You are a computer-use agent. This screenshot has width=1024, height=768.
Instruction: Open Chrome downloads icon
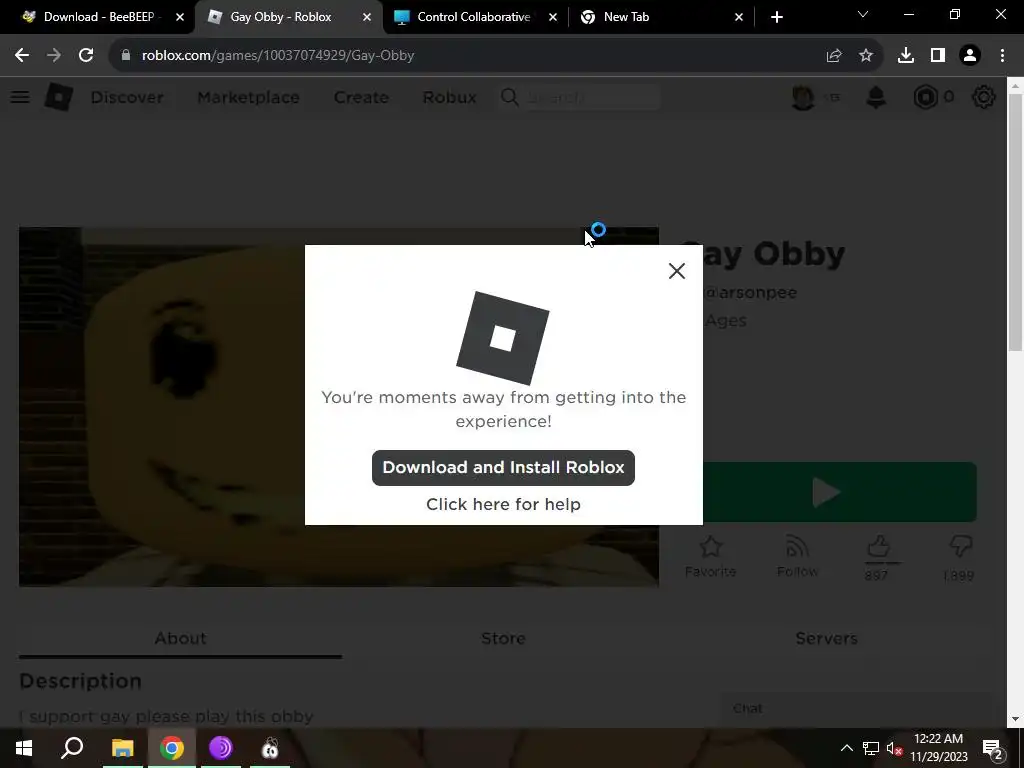(x=906, y=56)
